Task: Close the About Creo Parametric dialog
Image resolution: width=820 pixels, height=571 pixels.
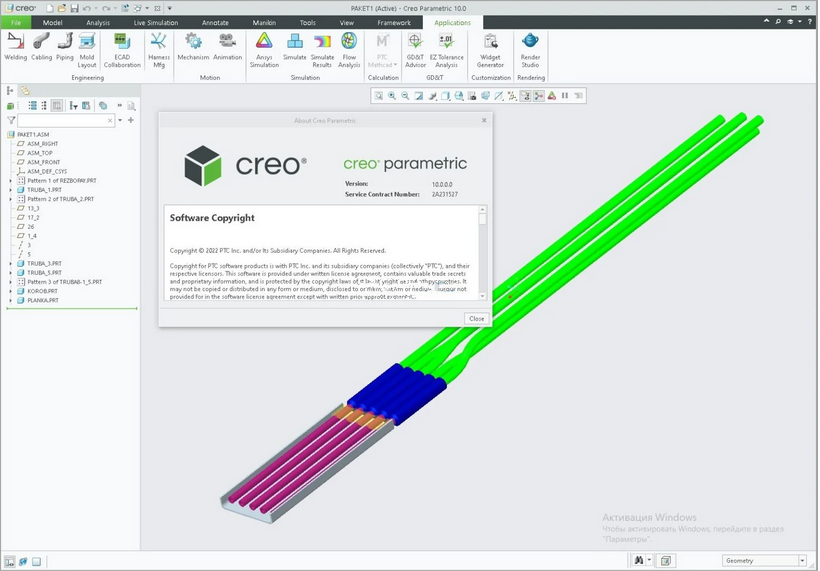Action: tap(476, 318)
